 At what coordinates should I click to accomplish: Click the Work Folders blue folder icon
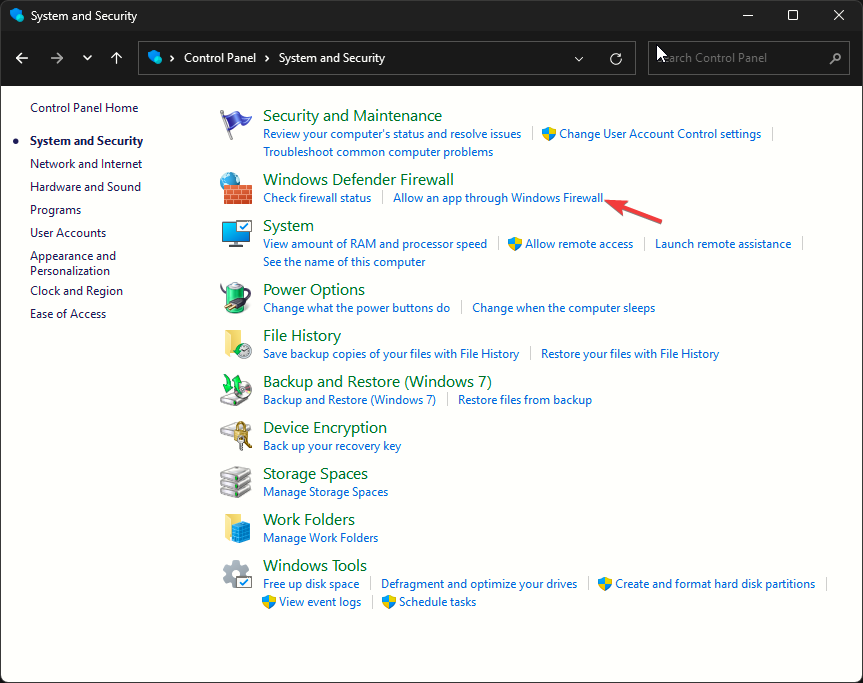coord(236,528)
